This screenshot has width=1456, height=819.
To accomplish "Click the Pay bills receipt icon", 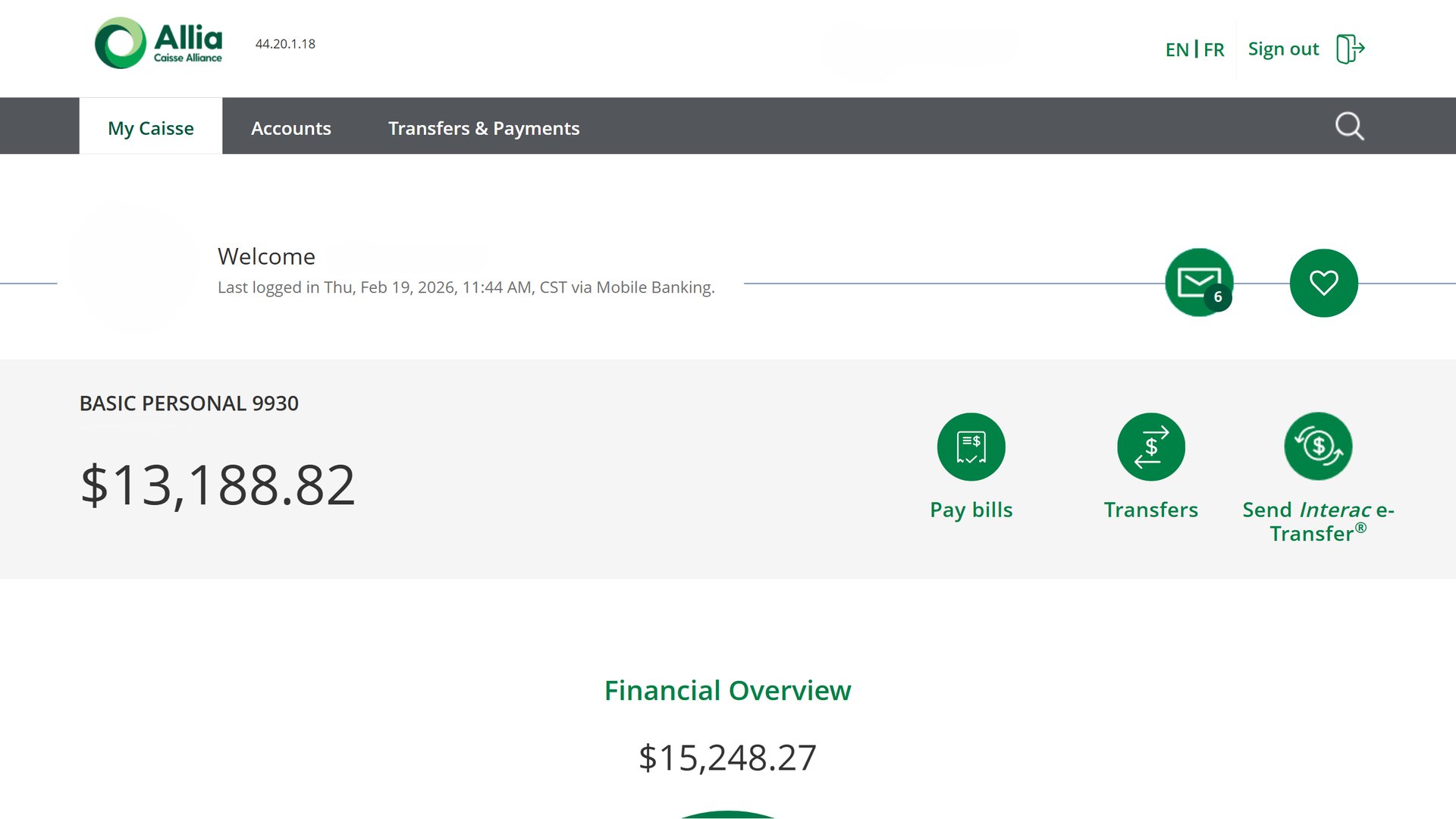I will [x=971, y=447].
